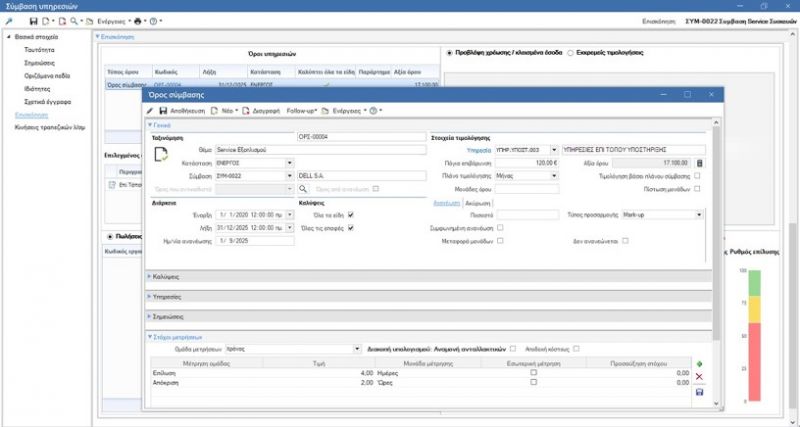Tick internal measurement checkbox in Επίλυση row
Image resolution: width=800 pixels, height=427 pixels.
point(534,372)
